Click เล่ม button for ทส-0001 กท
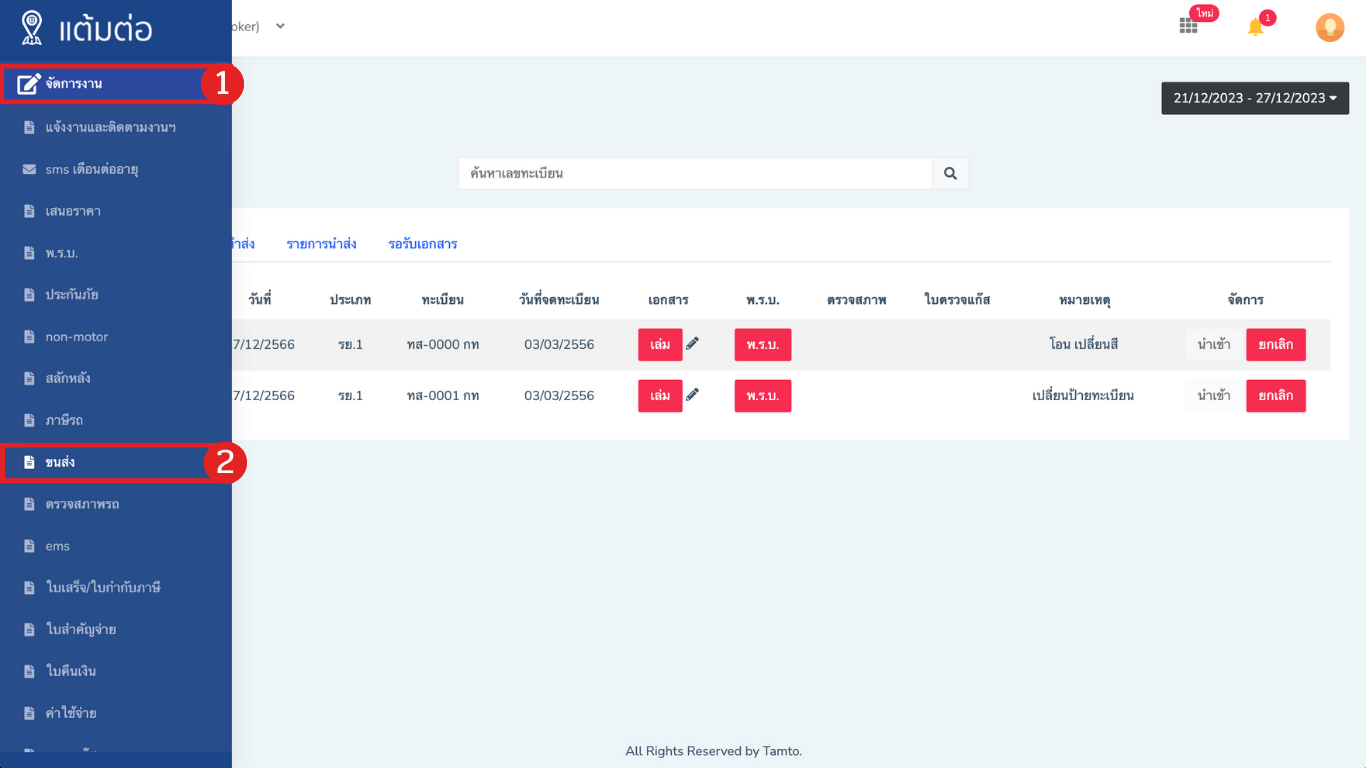 [660, 396]
